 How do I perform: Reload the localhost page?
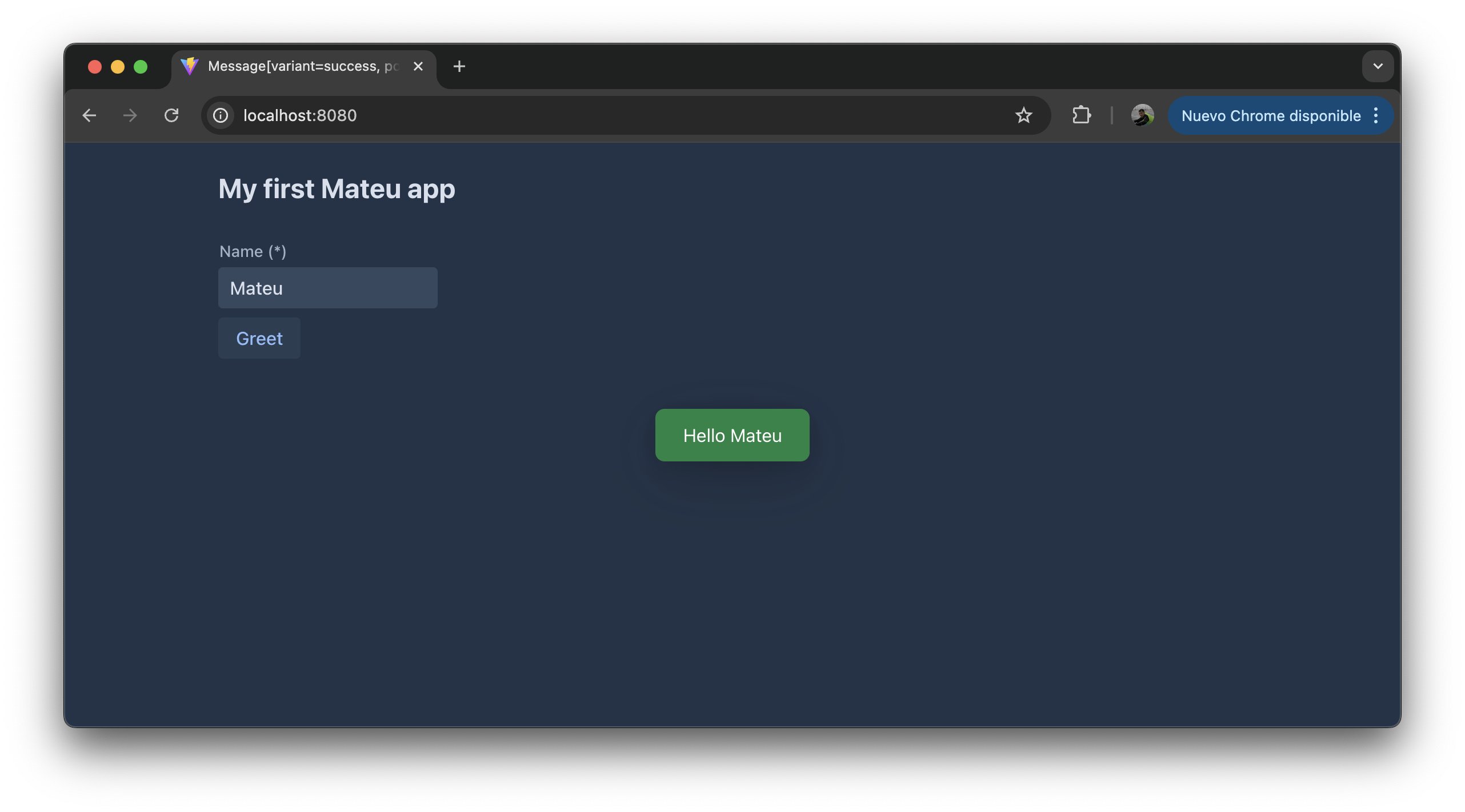[x=171, y=116]
